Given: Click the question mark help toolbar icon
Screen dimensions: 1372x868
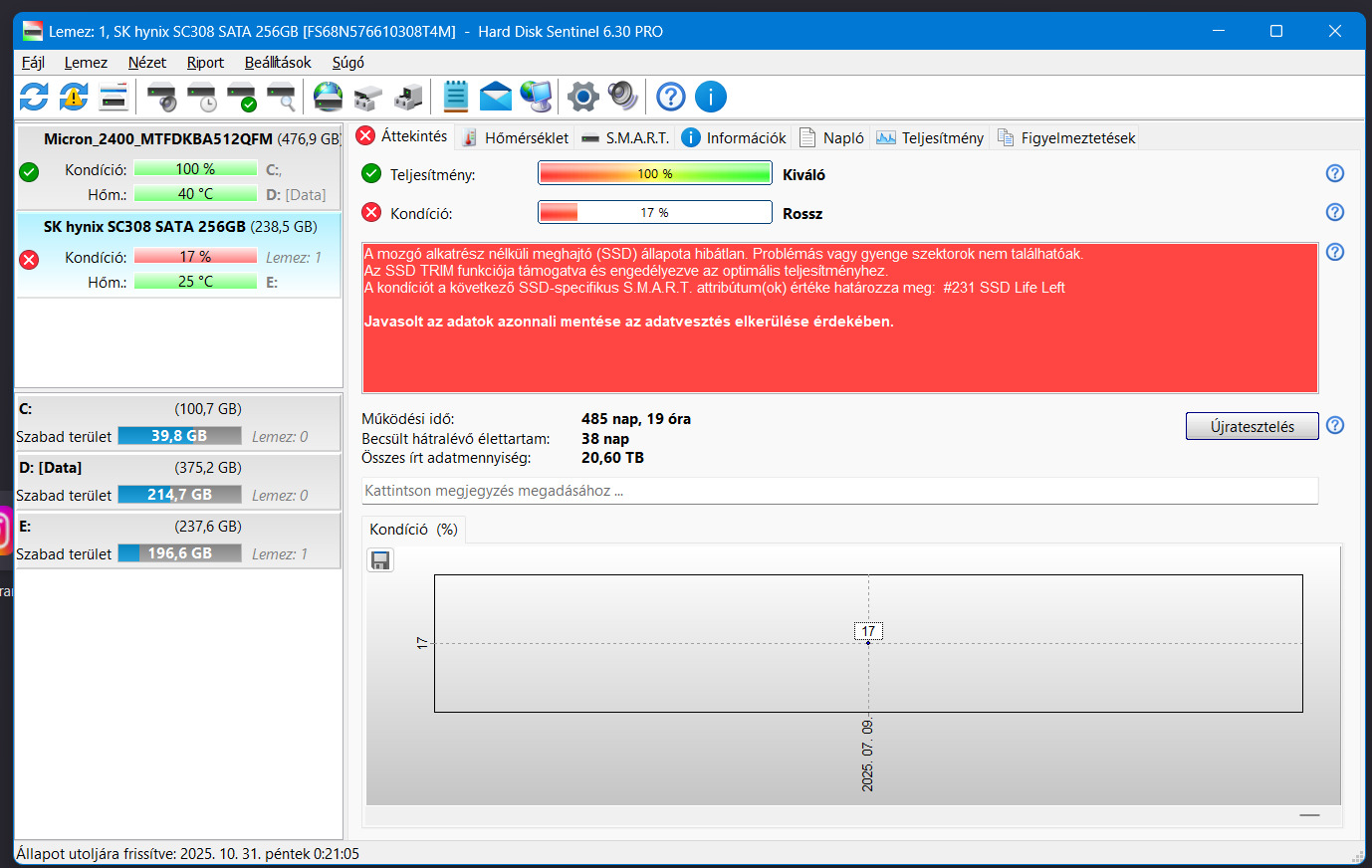Looking at the screenshot, I should coord(671,97).
